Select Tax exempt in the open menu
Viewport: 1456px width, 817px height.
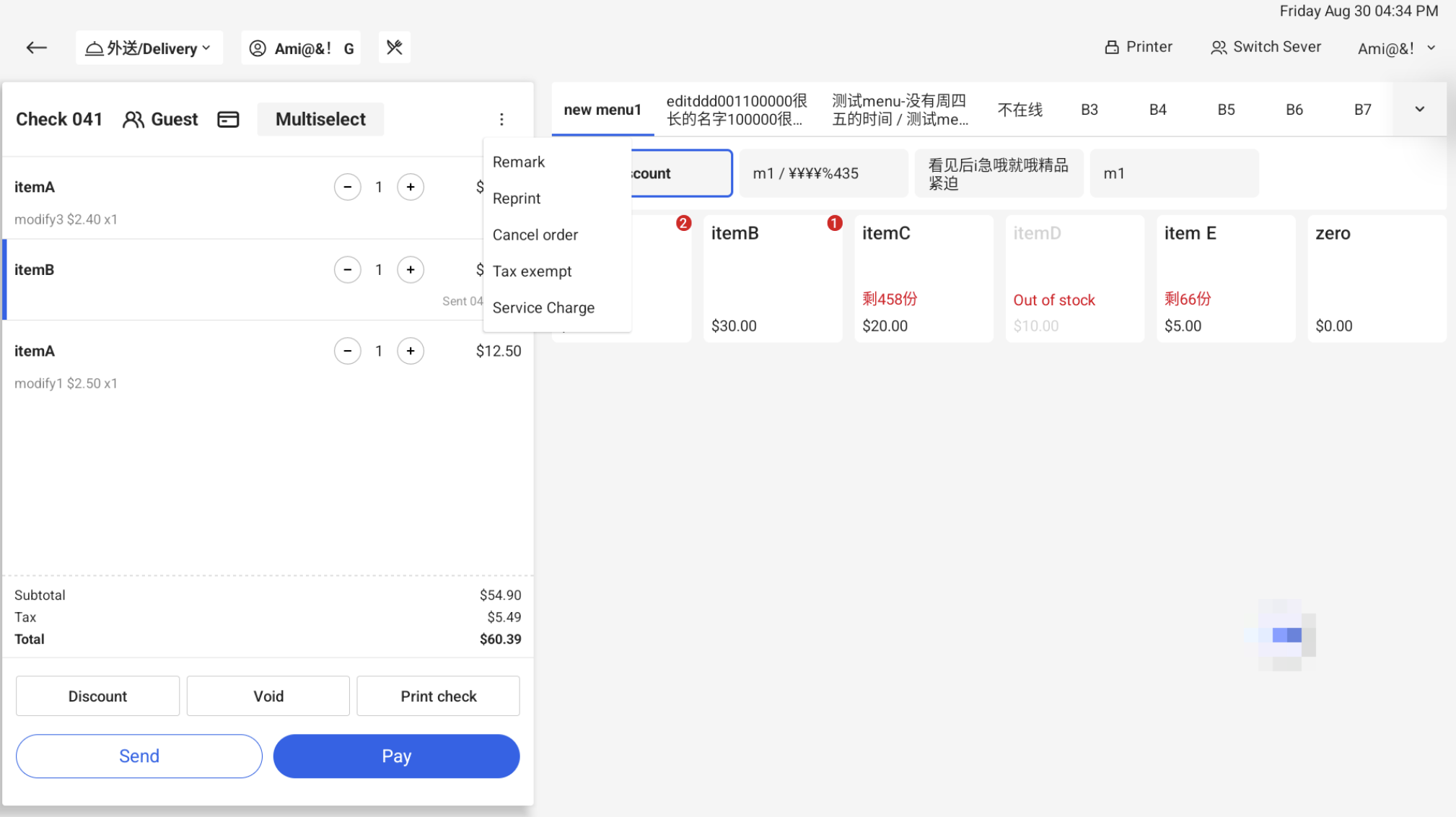click(x=532, y=271)
